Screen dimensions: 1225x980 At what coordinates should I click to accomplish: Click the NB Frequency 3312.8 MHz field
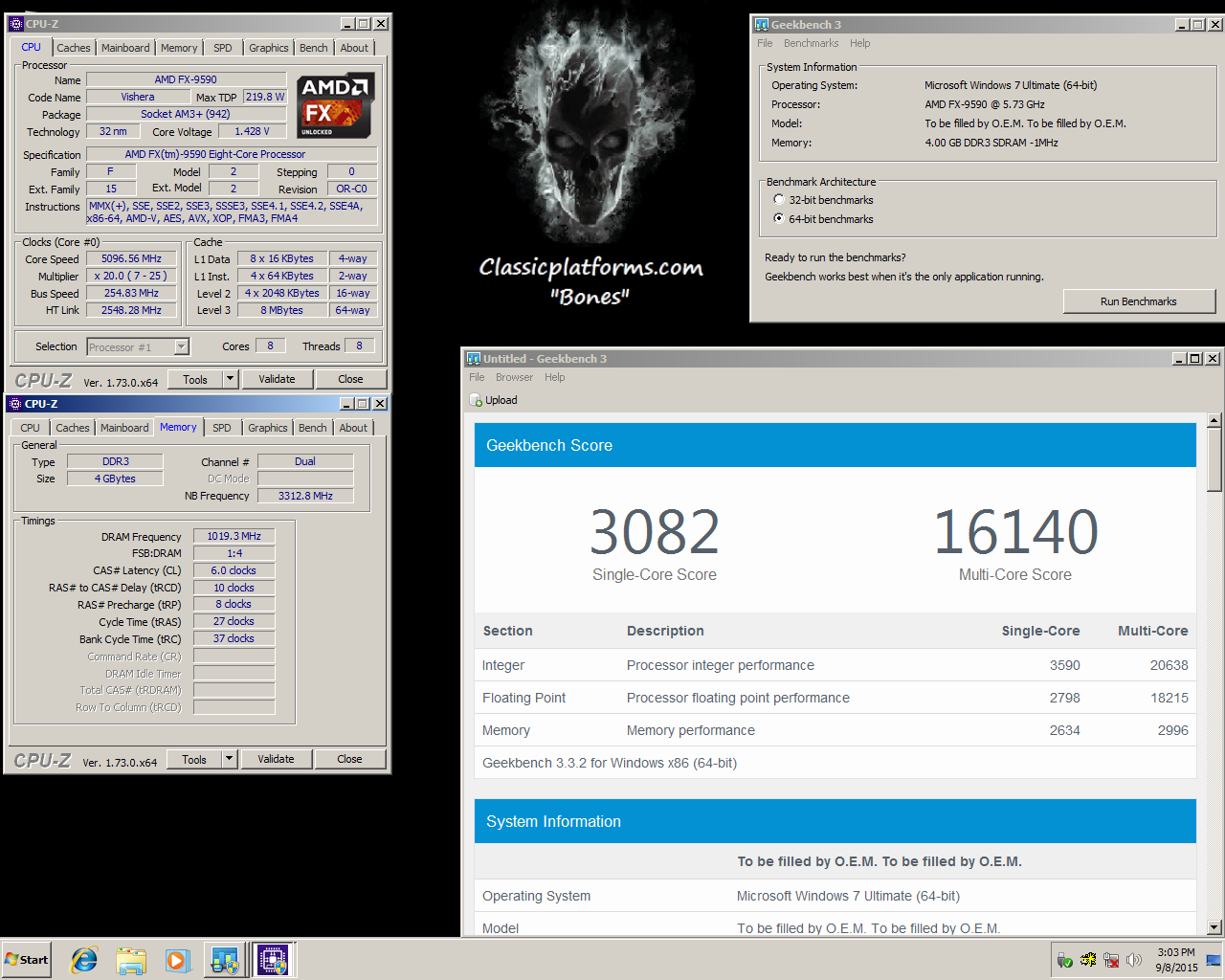tap(305, 496)
